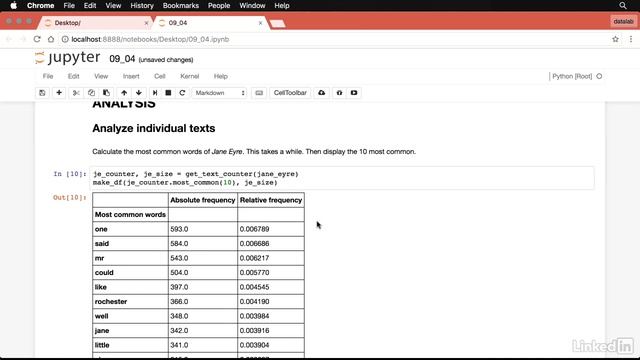This screenshot has width=640, height=360.
Task: Click the 'Analyze individual texts' heading
Action: [x=153, y=128]
